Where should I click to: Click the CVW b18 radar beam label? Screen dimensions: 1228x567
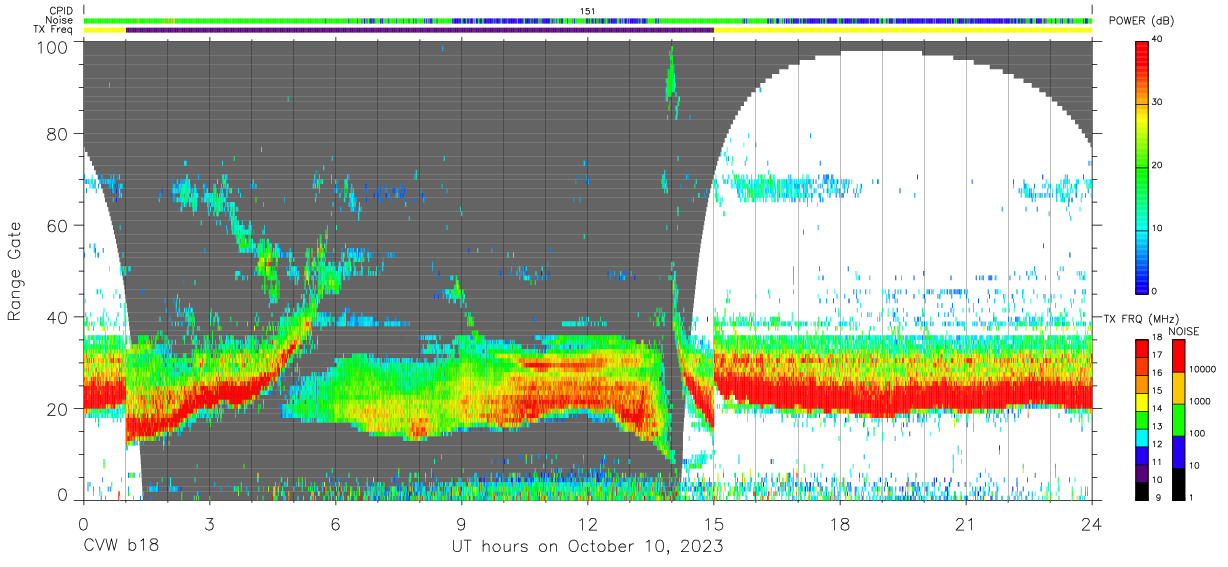coord(121,547)
